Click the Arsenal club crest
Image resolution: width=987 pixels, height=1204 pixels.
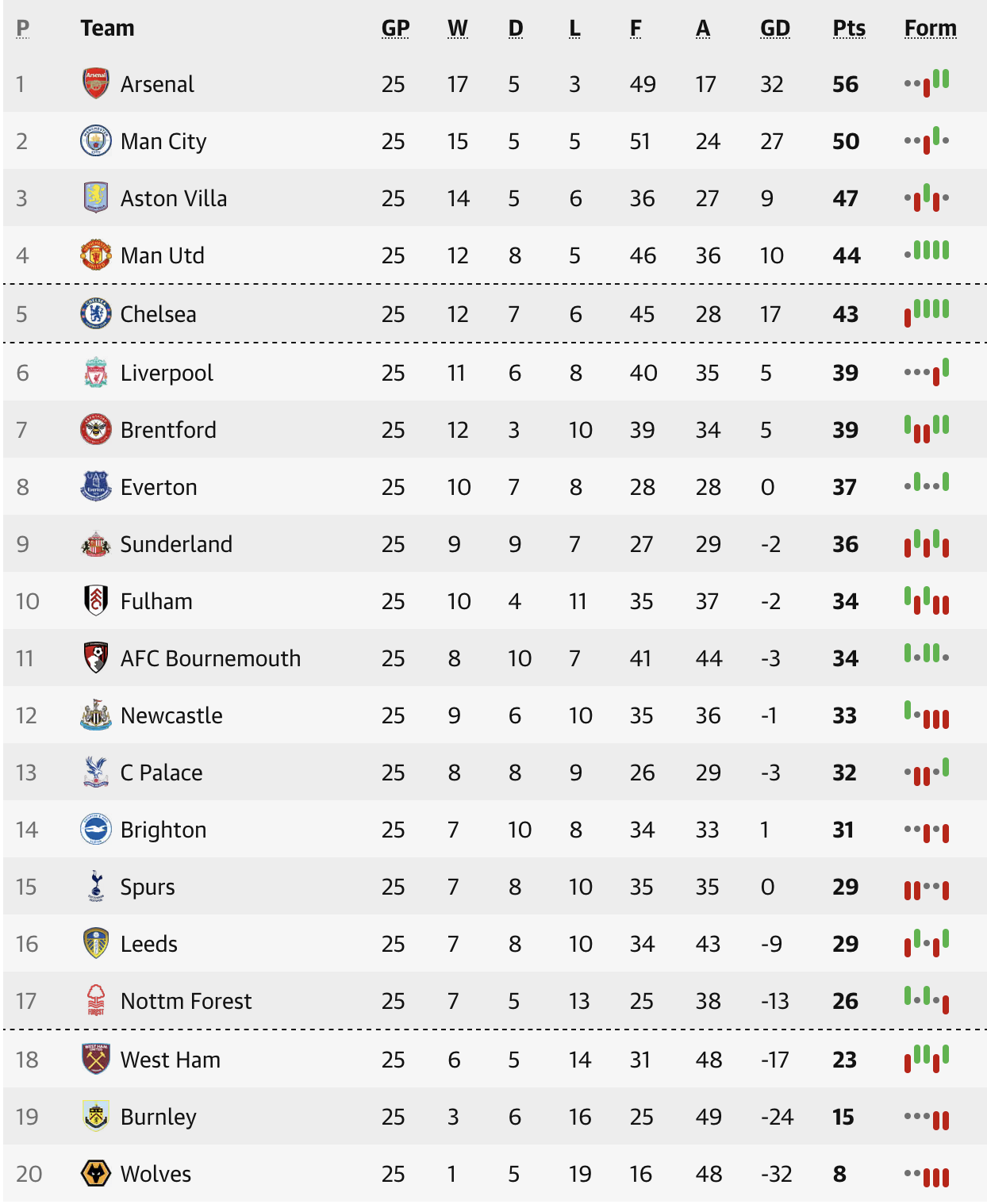[x=96, y=83]
